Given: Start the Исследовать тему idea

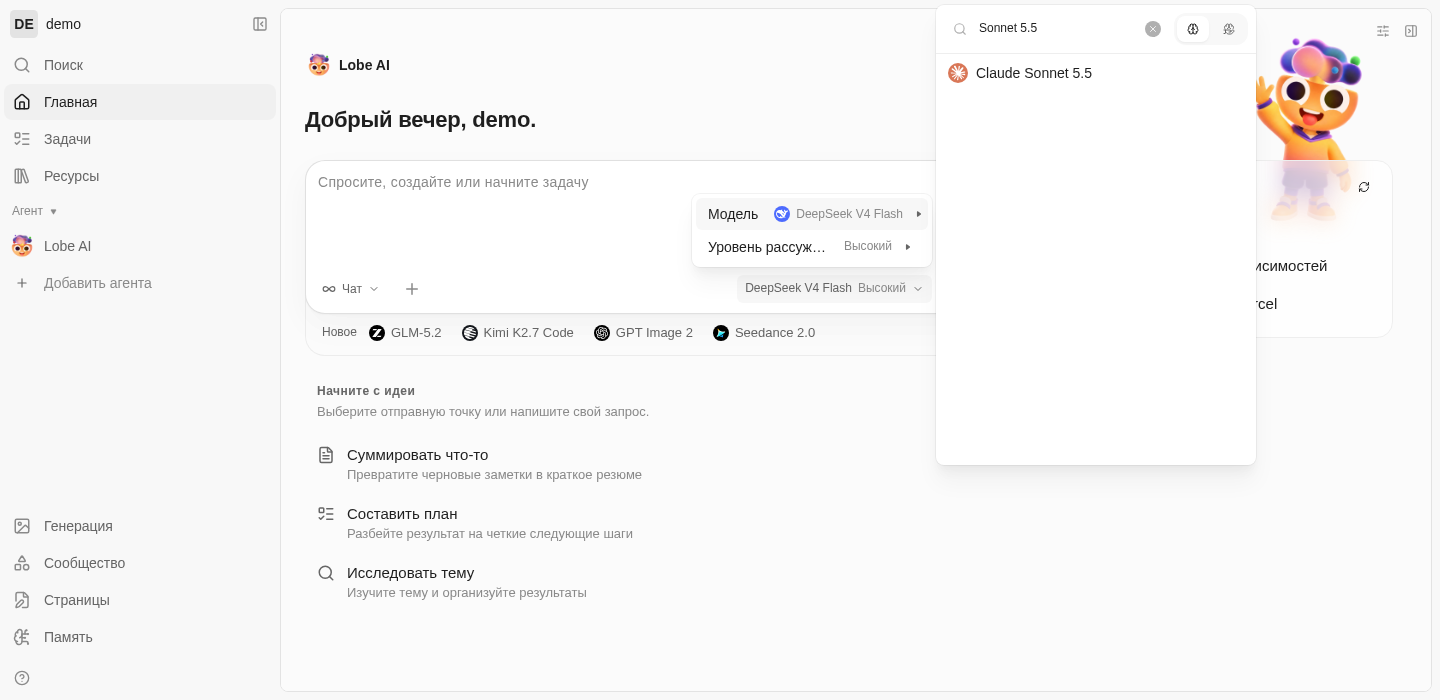Looking at the screenshot, I should pos(452,582).
